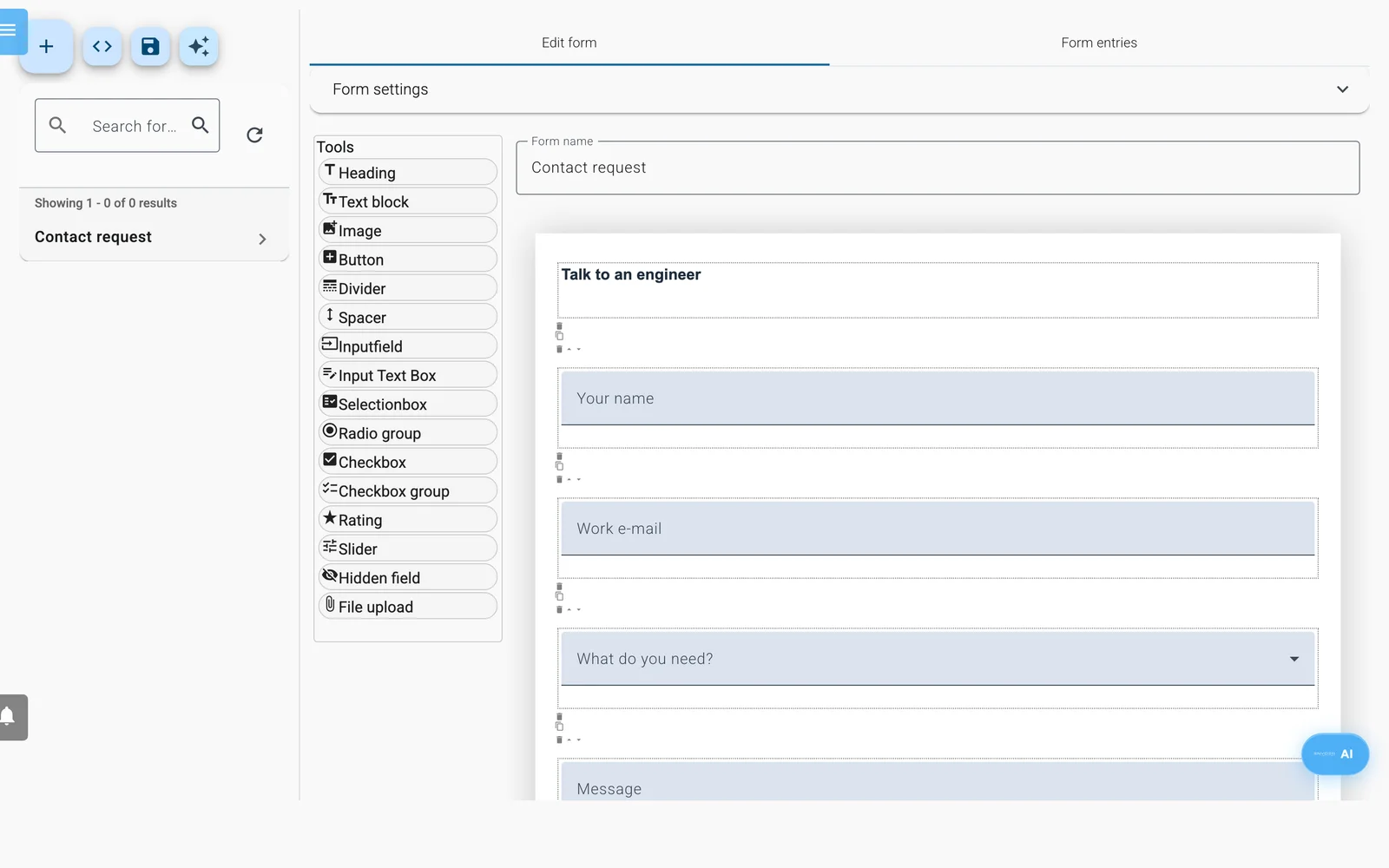1389x868 pixels.
Task: Switch to the Edit form tab
Action: coord(569,43)
